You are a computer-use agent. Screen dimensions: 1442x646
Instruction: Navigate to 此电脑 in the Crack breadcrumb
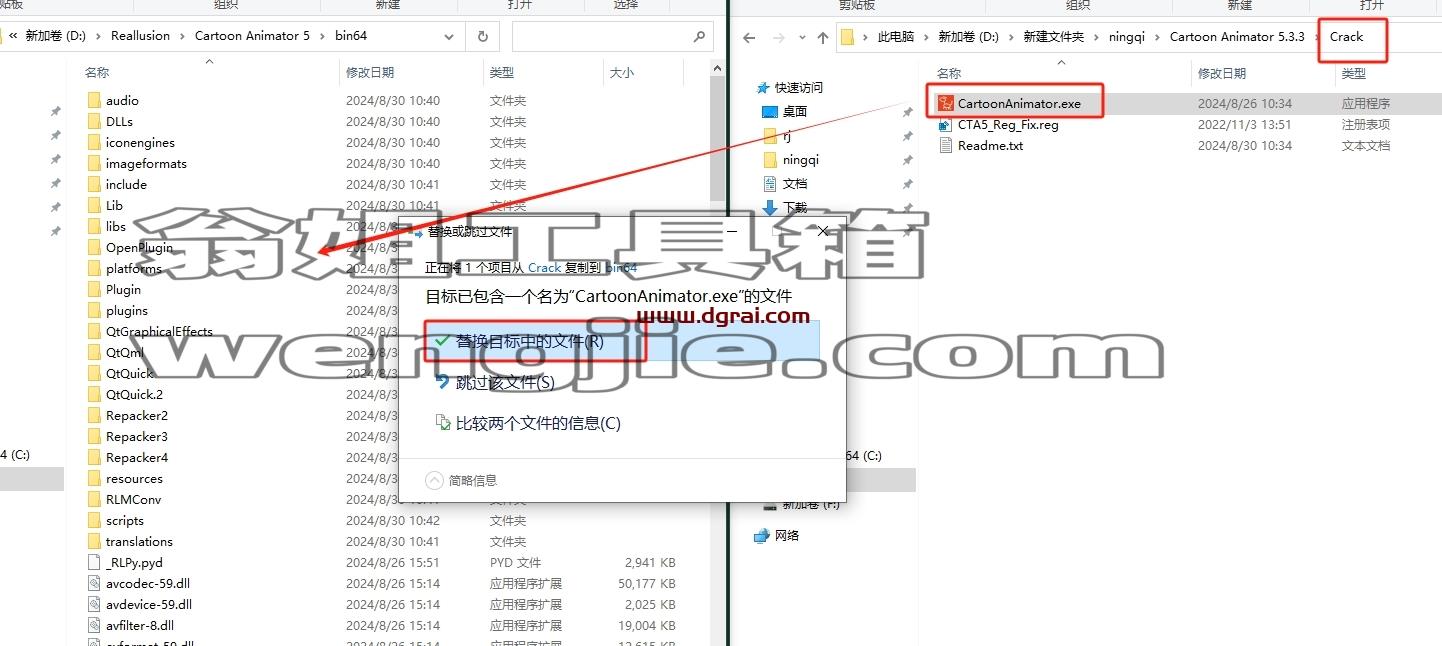pyautogui.click(x=895, y=37)
